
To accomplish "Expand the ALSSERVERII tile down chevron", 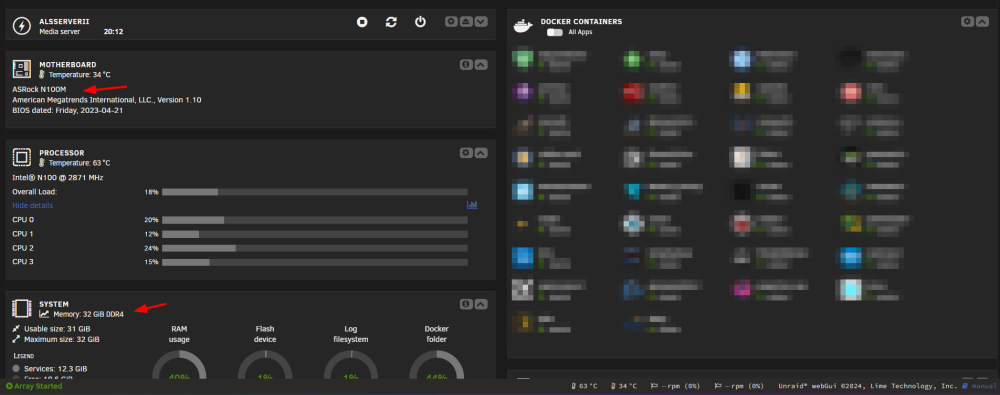I will [x=482, y=22].
